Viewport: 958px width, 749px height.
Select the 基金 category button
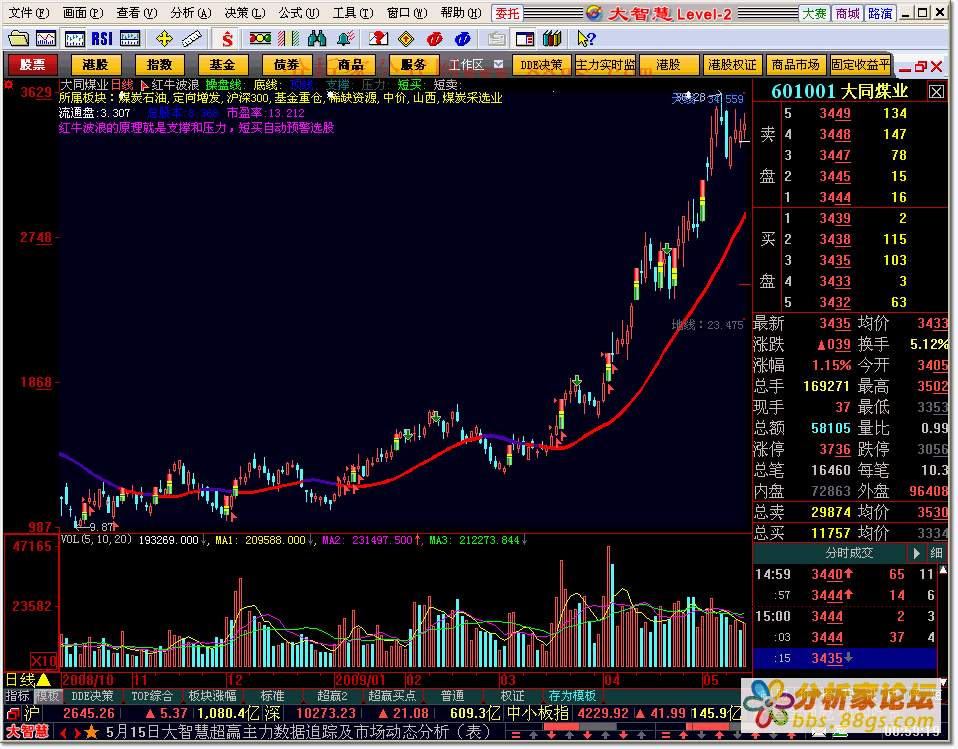(x=222, y=65)
